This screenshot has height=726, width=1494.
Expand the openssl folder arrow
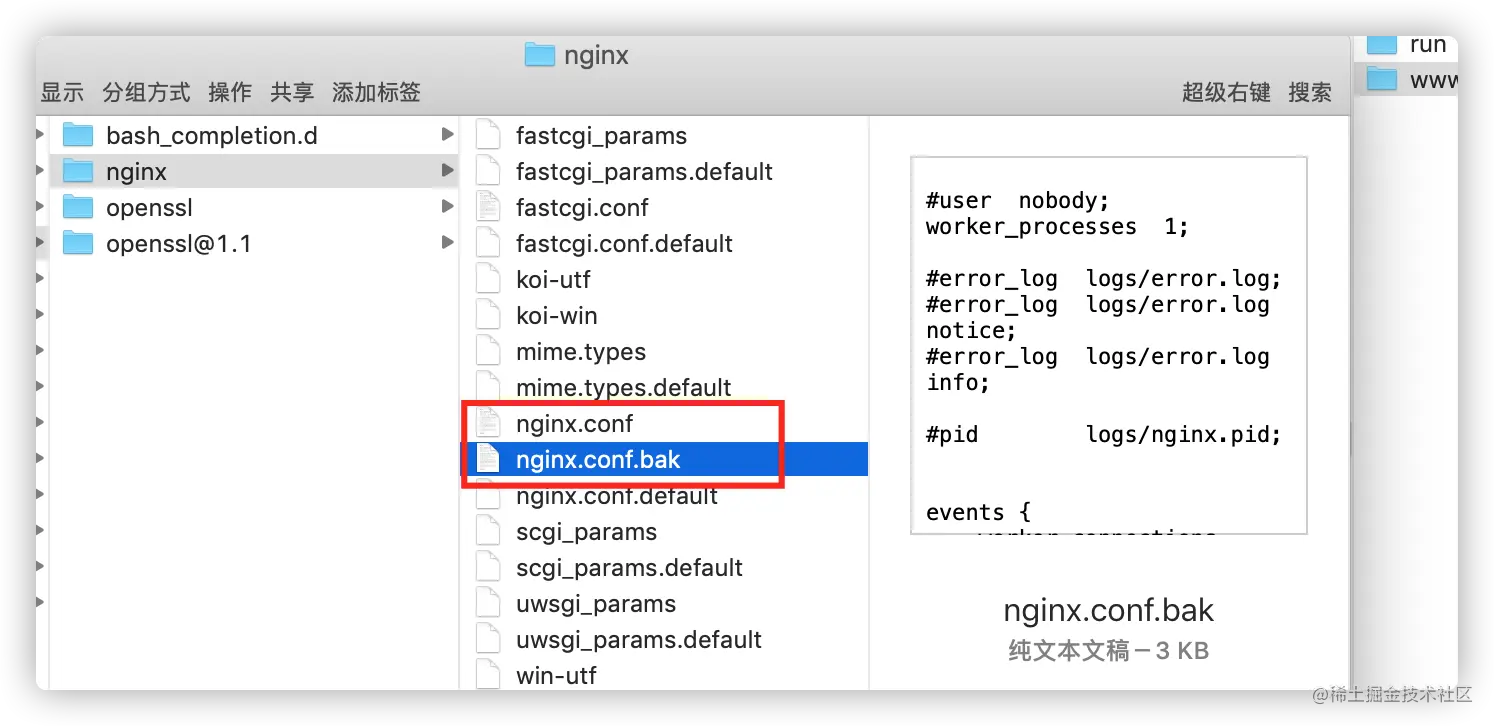(447, 207)
